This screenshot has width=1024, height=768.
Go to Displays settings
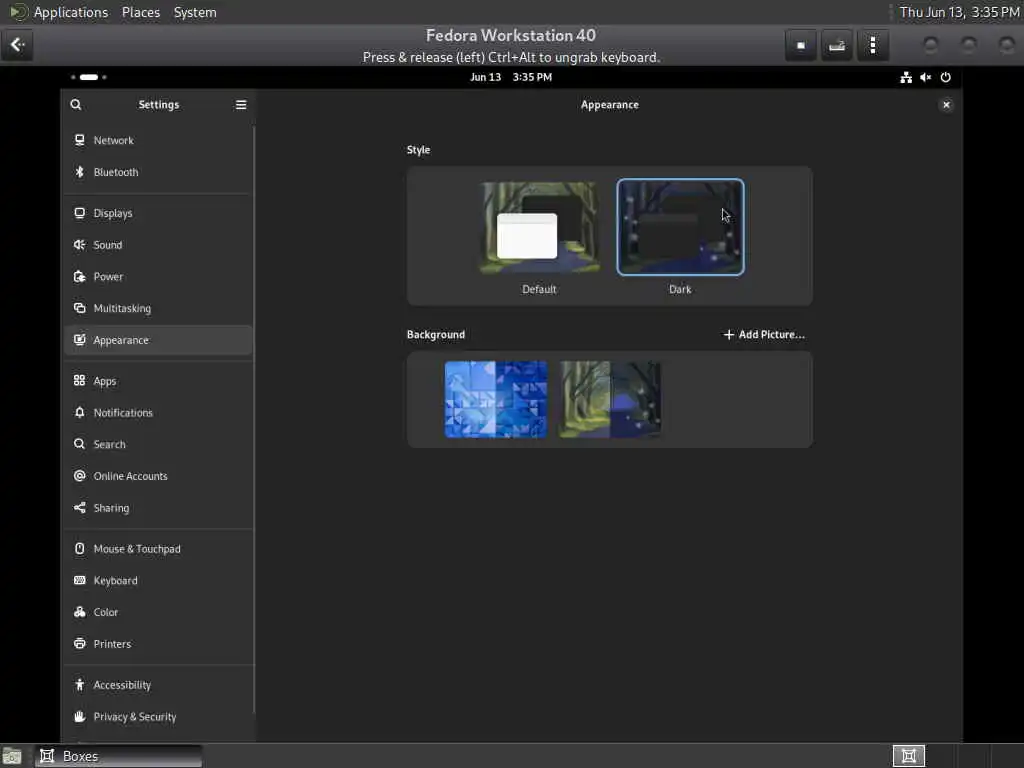[158, 214]
